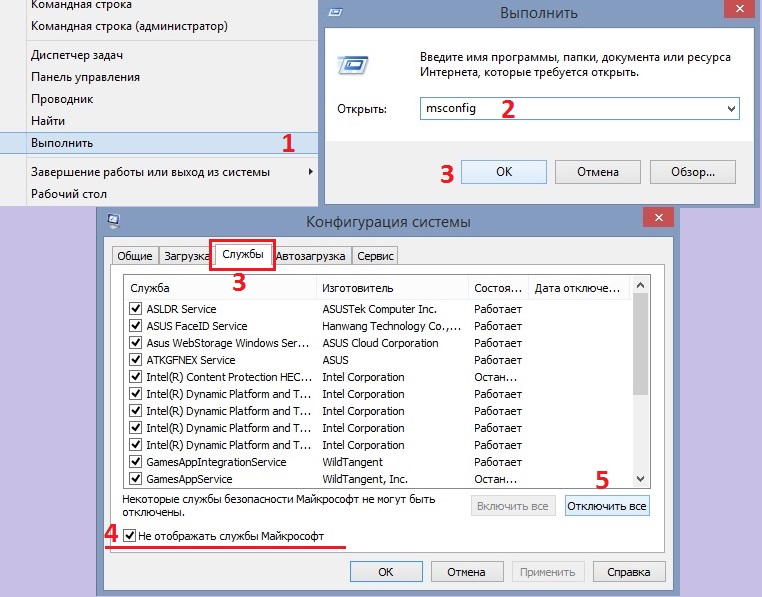Click the large Run program icon in dialog
Image resolution: width=762 pixels, height=597 pixels.
point(353,65)
